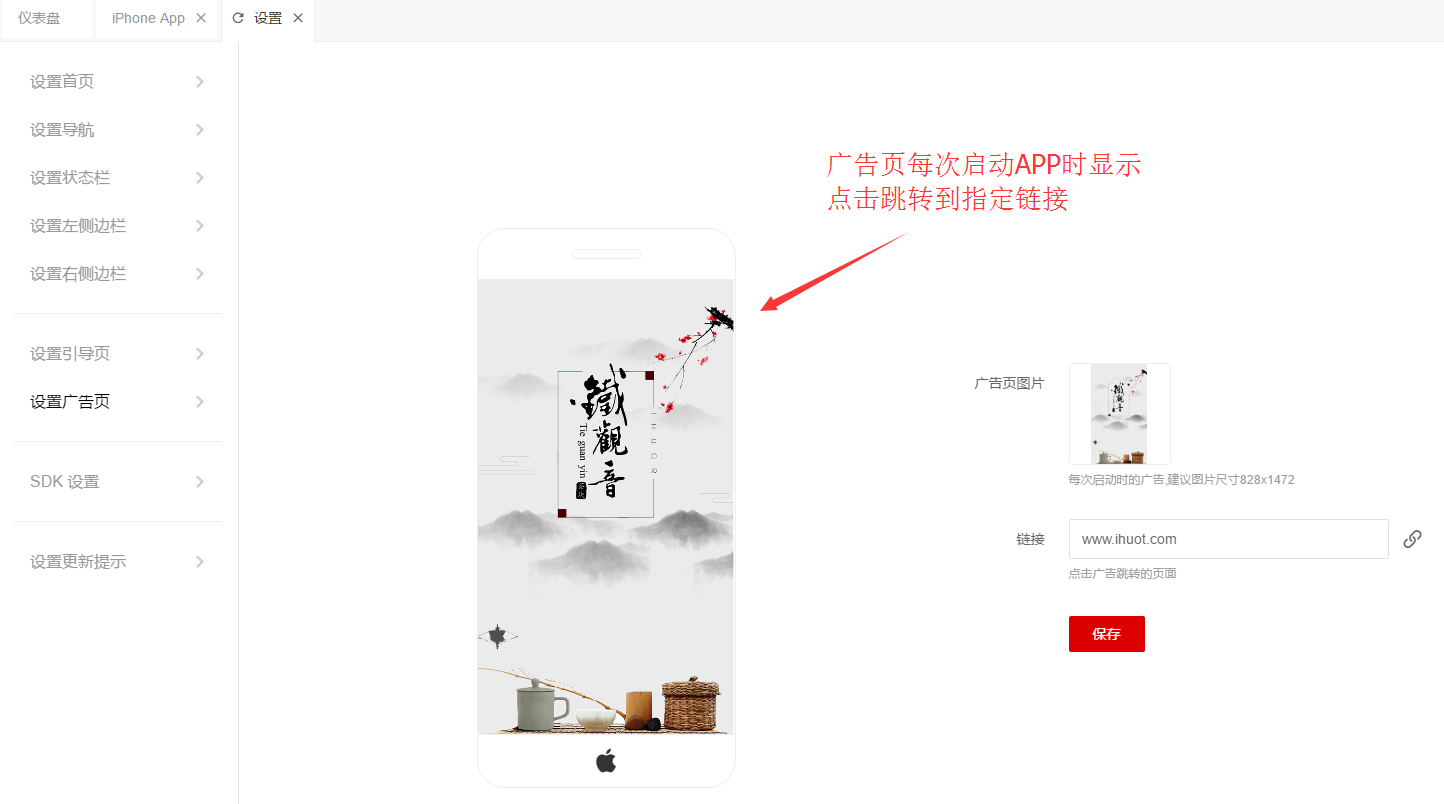Click the 广告页图片 upload thumbnail
The height and width of the screenshot is (804, 1444).
pyautogui.click(x=1119, y=414)
